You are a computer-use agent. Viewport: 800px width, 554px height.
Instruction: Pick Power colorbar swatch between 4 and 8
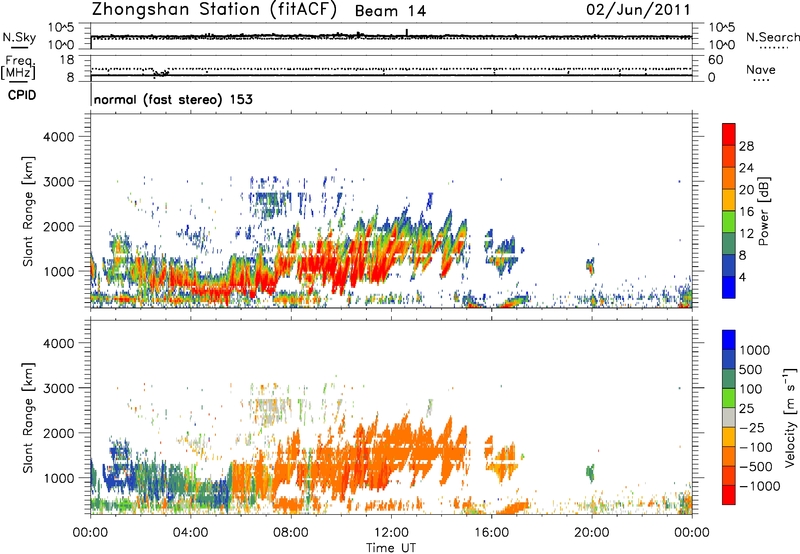point(729,266)
